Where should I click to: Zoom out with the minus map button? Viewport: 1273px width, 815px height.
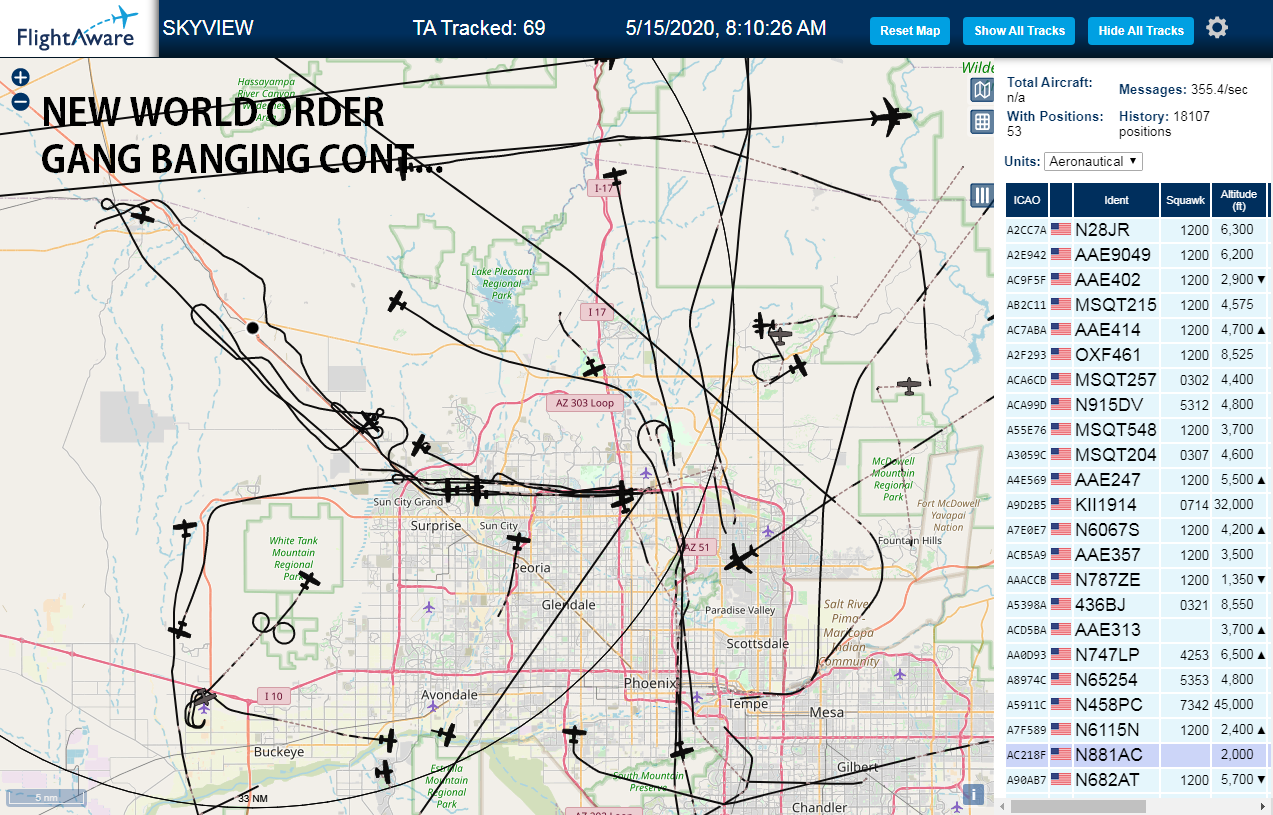(x=20, y=100)
